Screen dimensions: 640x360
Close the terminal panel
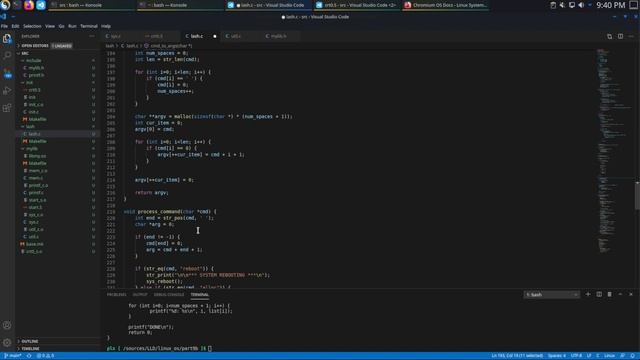click(x=631, y=294)
